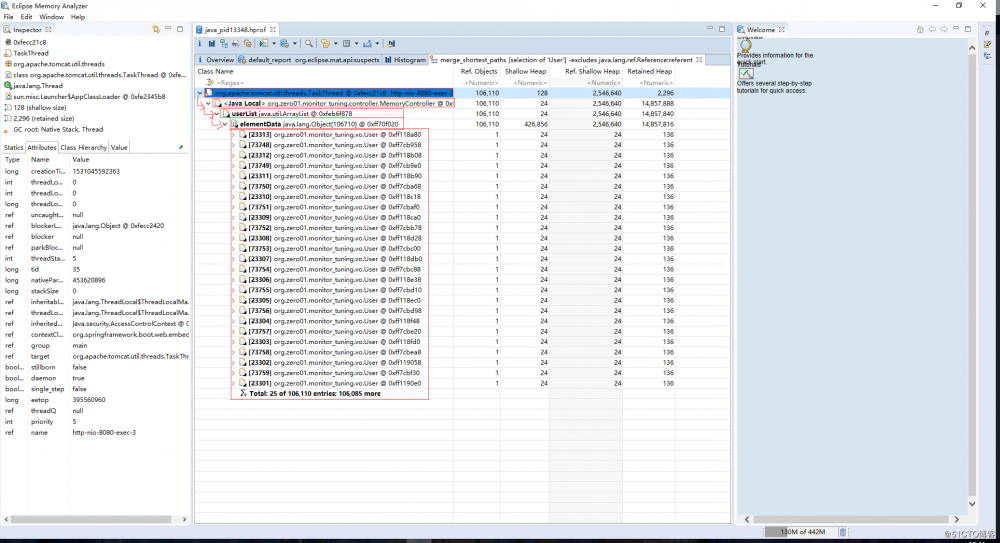Screen dimensions: 1000x543
Task: Click the Overview magnifier icon in Welcome panel
Action: pos(746,45)
